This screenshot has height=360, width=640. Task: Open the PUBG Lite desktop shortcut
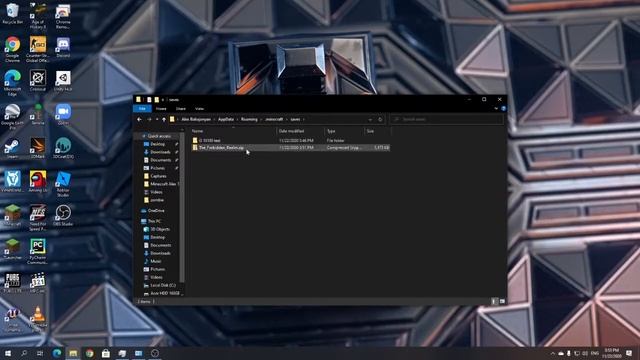click(12, 282)
